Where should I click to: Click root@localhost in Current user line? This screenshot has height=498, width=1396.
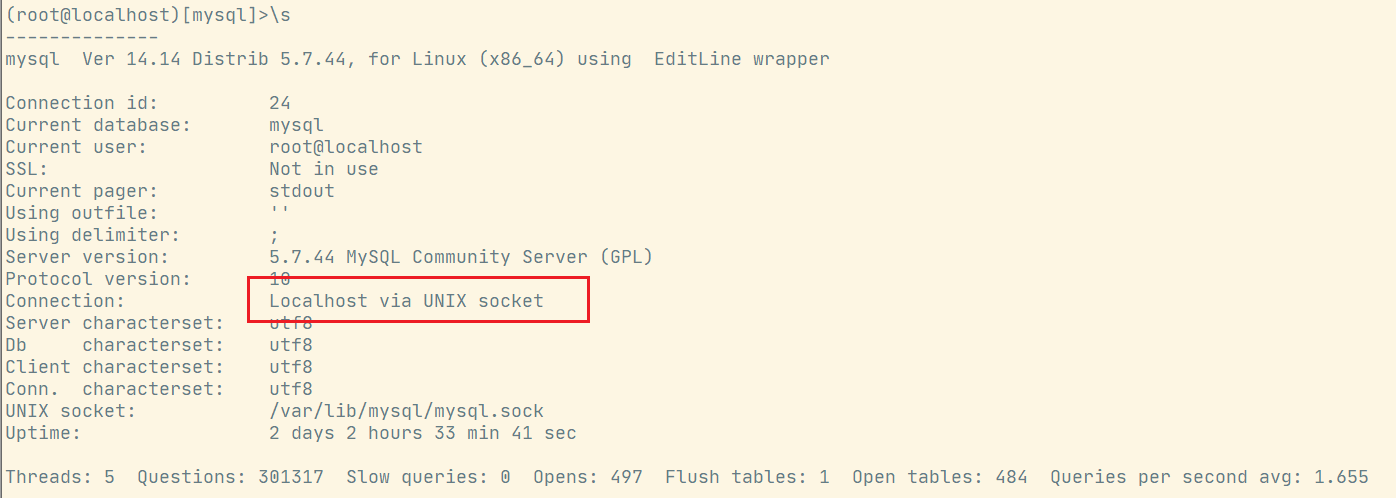346,147
